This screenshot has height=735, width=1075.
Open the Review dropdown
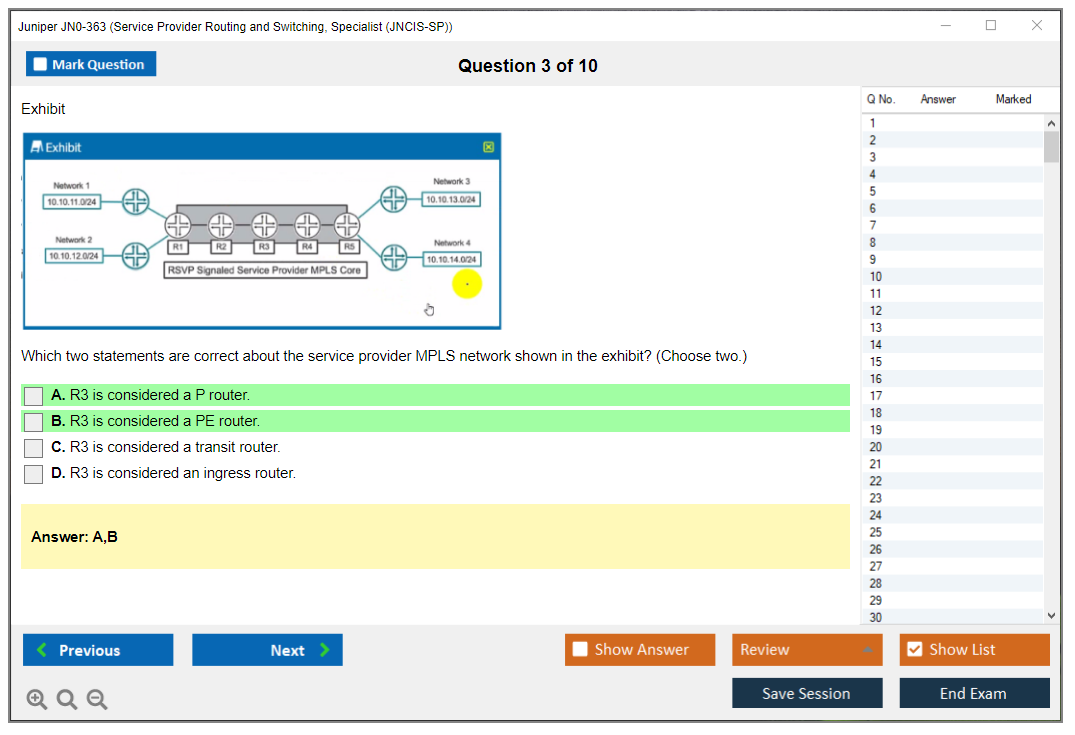click(808, 650)
